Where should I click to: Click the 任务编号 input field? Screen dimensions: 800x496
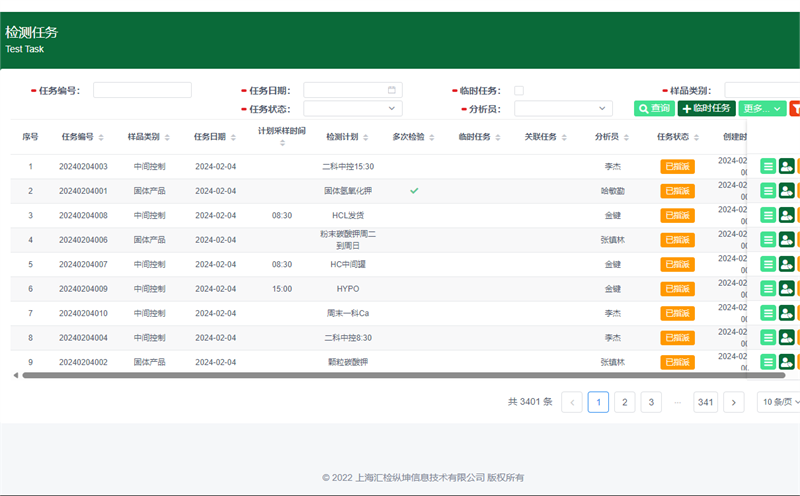click(142, 90)
